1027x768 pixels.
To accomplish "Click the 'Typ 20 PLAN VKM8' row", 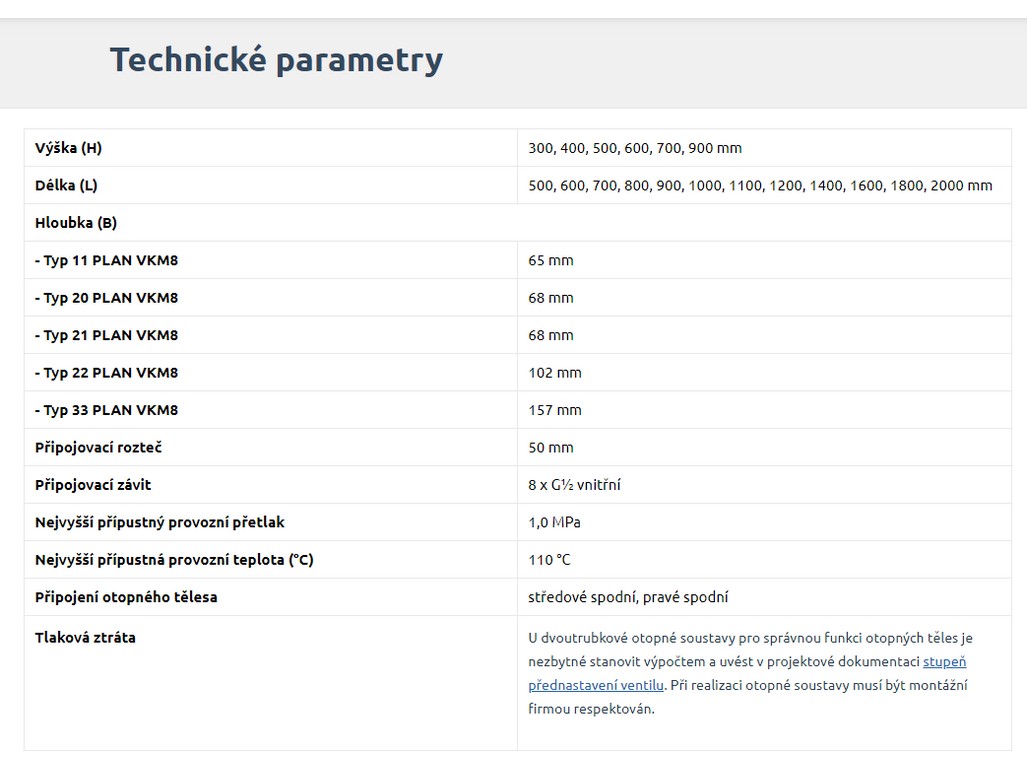I will (107, 298).
